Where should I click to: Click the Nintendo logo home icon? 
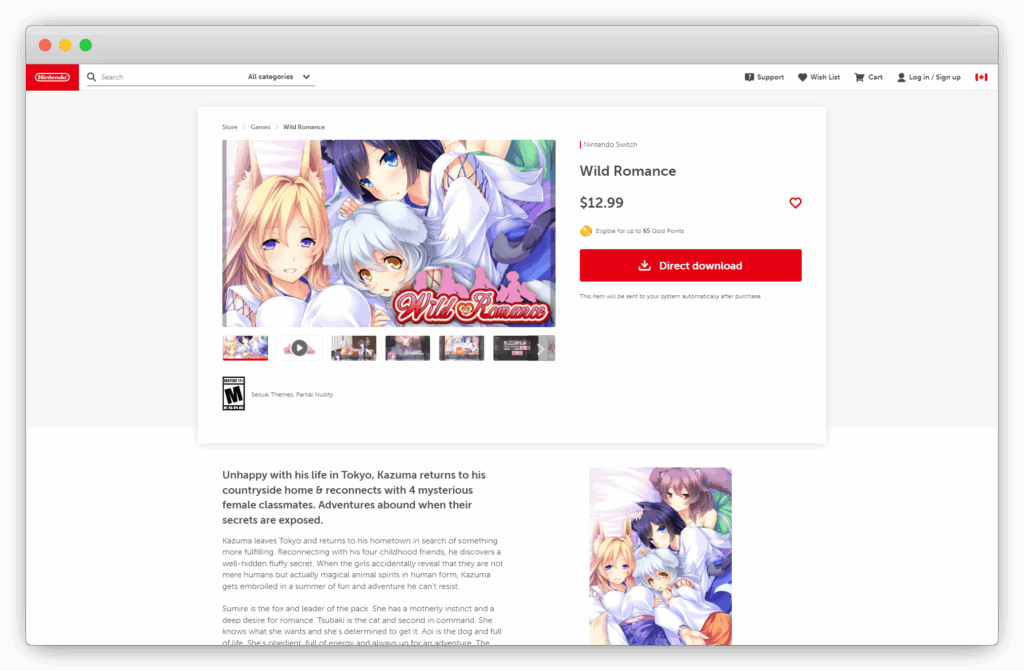(52, 77)
